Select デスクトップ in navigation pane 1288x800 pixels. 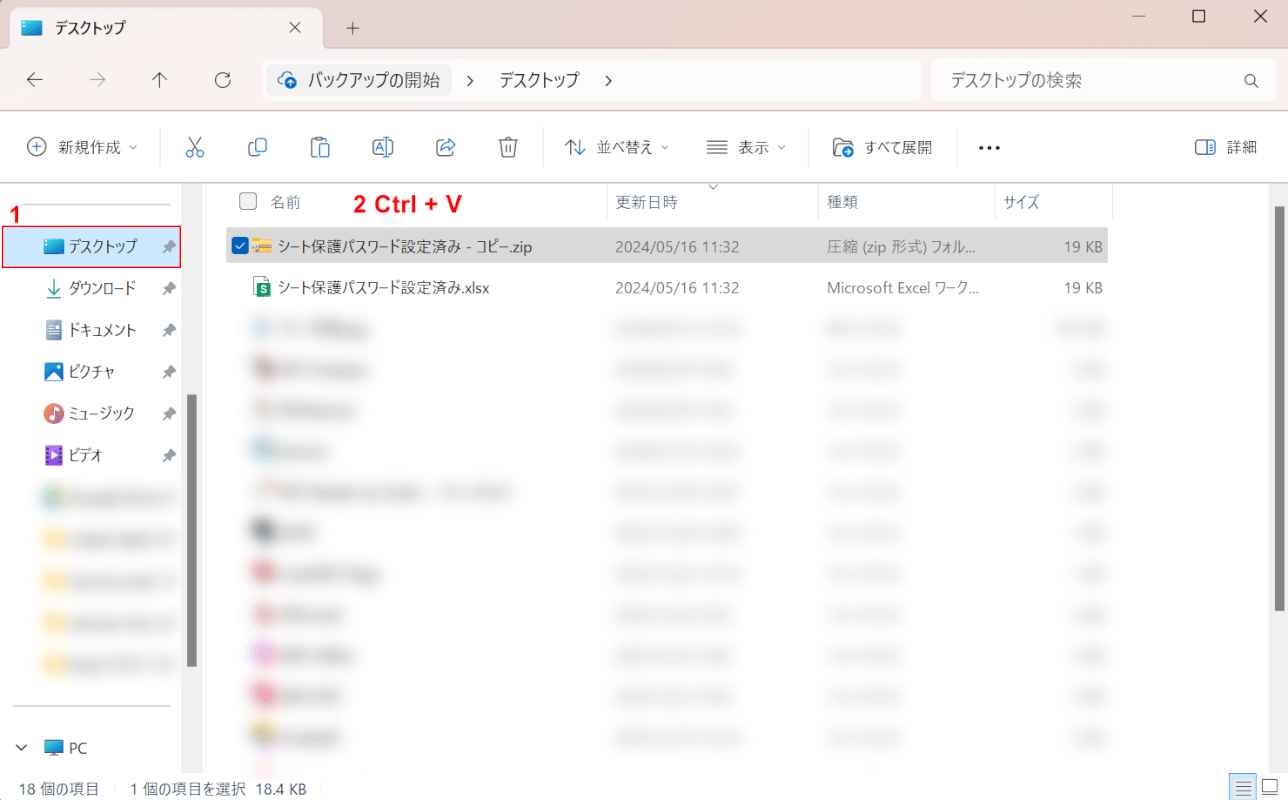pos(92,246)
